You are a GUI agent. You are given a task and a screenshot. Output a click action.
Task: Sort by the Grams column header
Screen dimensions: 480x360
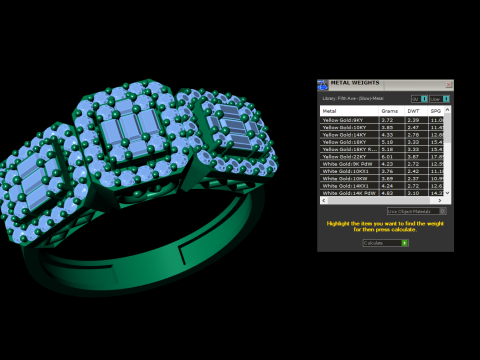tap(391, 111)
